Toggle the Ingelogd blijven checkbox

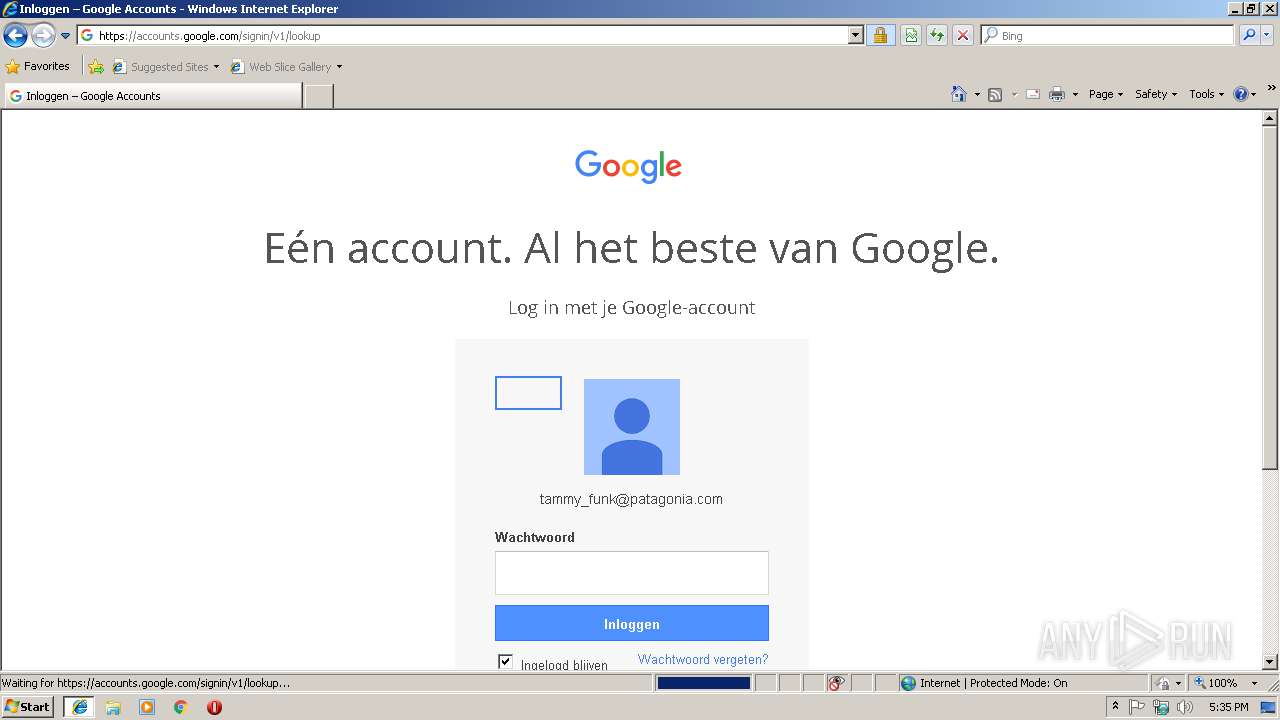505,661
